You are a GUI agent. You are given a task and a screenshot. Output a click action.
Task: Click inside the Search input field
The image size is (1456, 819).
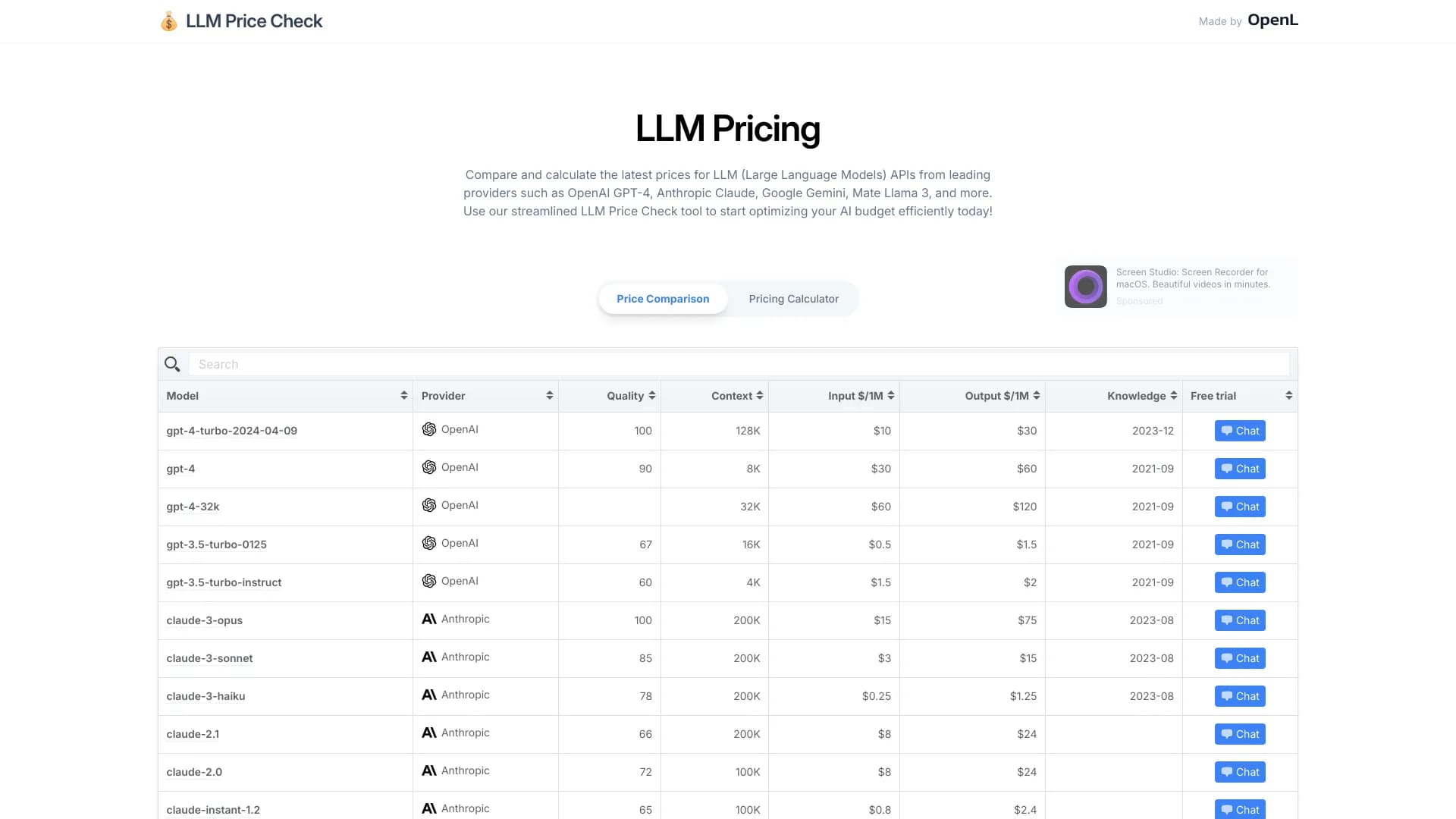click(531, 364)
